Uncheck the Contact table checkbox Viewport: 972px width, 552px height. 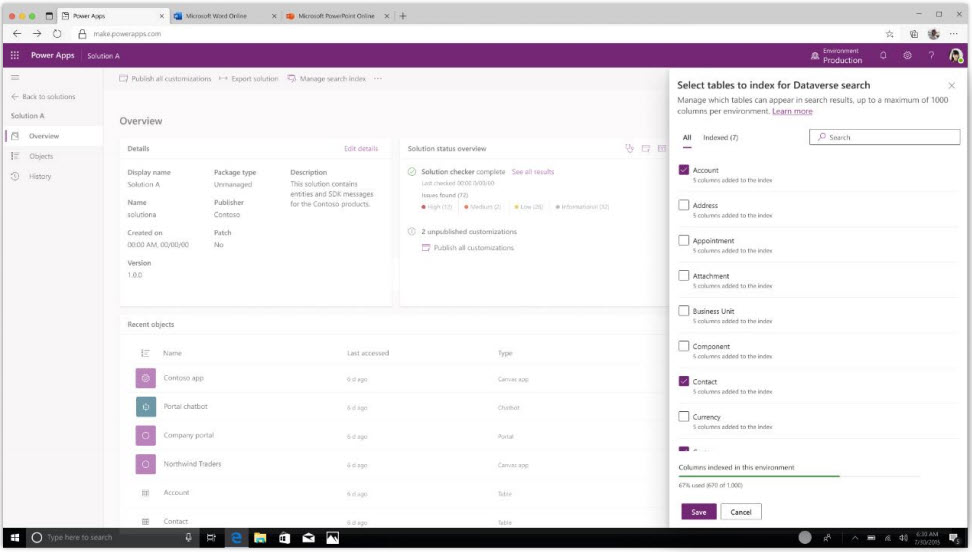(684, 381)
